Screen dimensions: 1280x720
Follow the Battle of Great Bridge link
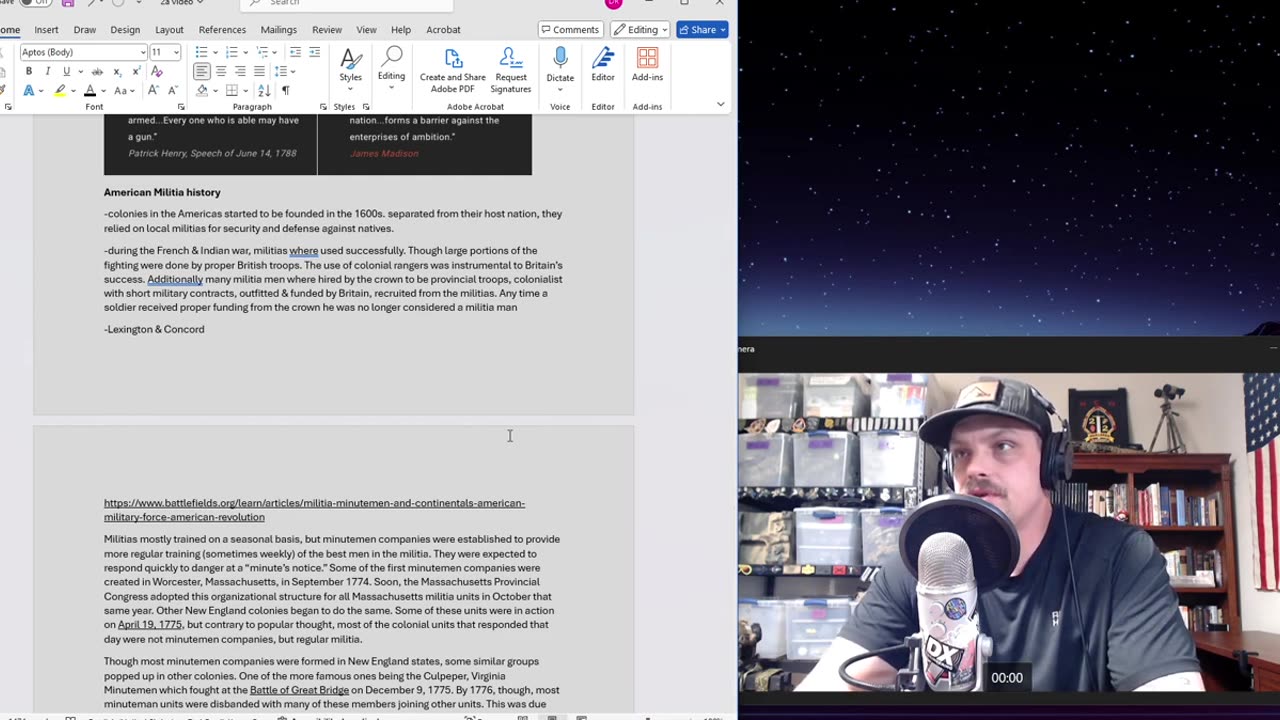coord(299,690)
